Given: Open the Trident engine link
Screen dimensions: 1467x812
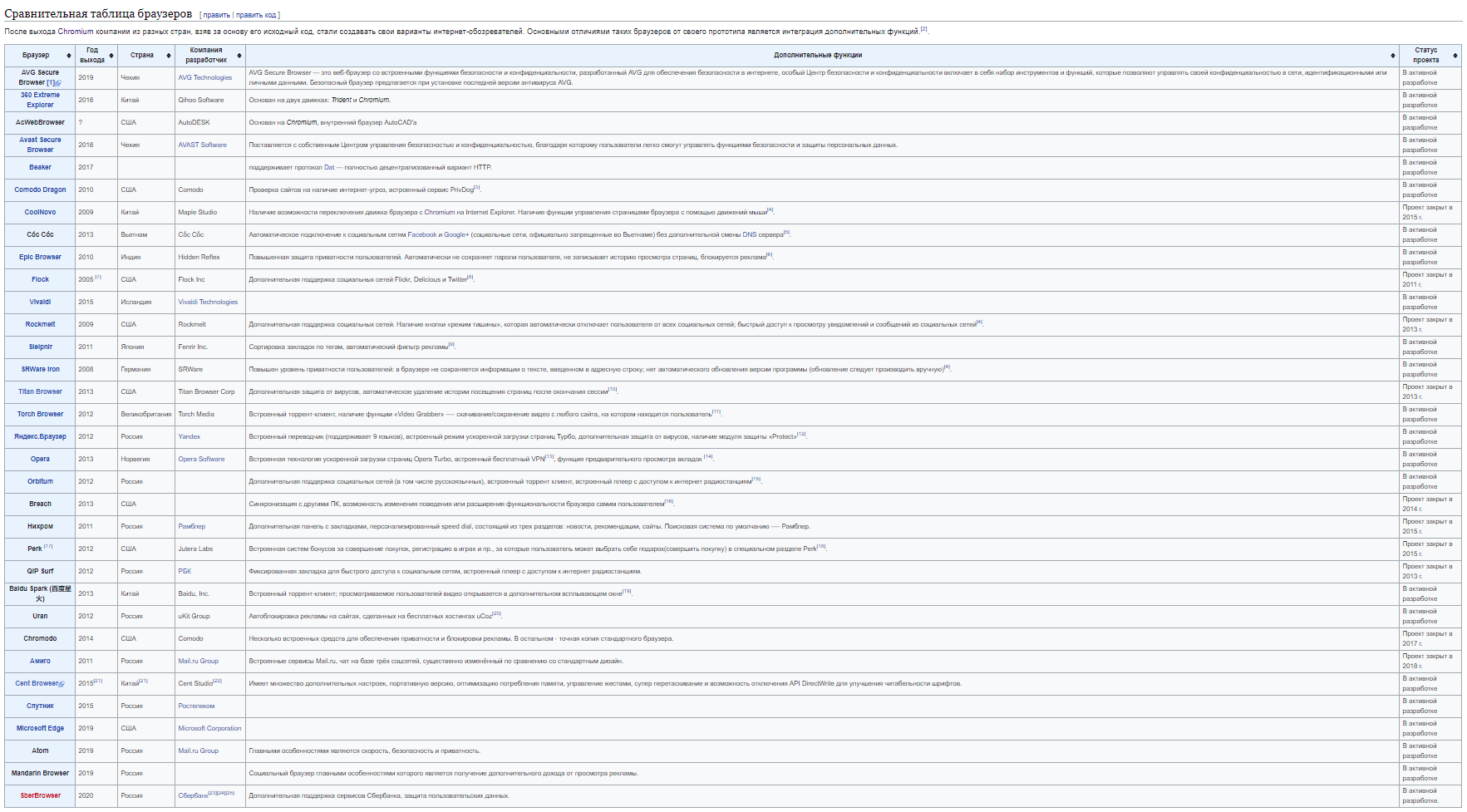Looking at the screenshot, I should pos(342,100).
